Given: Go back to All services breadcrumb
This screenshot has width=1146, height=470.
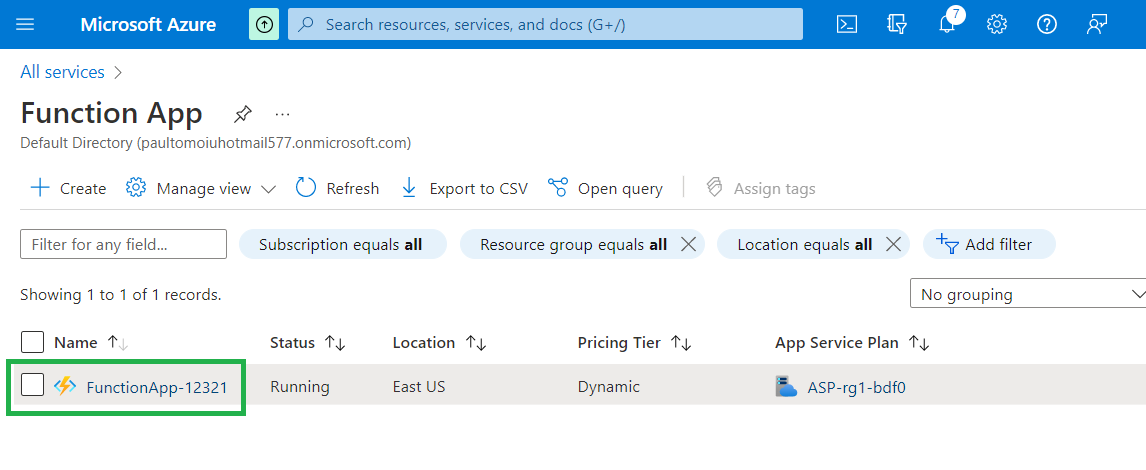Looking at the screenshot, I should click(62, 72).
